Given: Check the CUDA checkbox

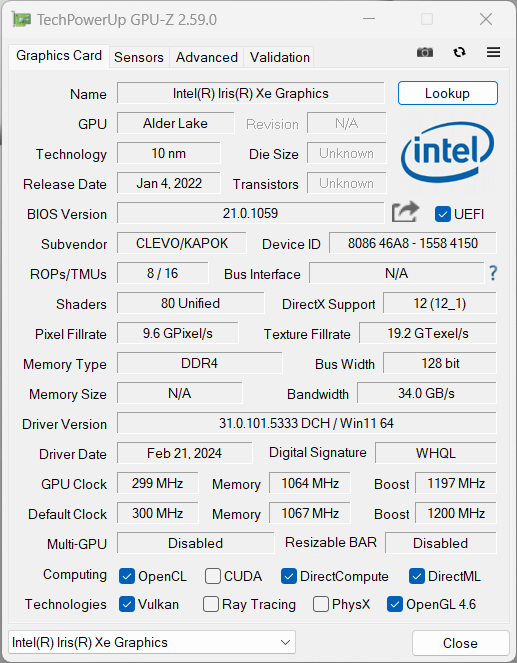Looking at the screenshot, I should 213,576.
